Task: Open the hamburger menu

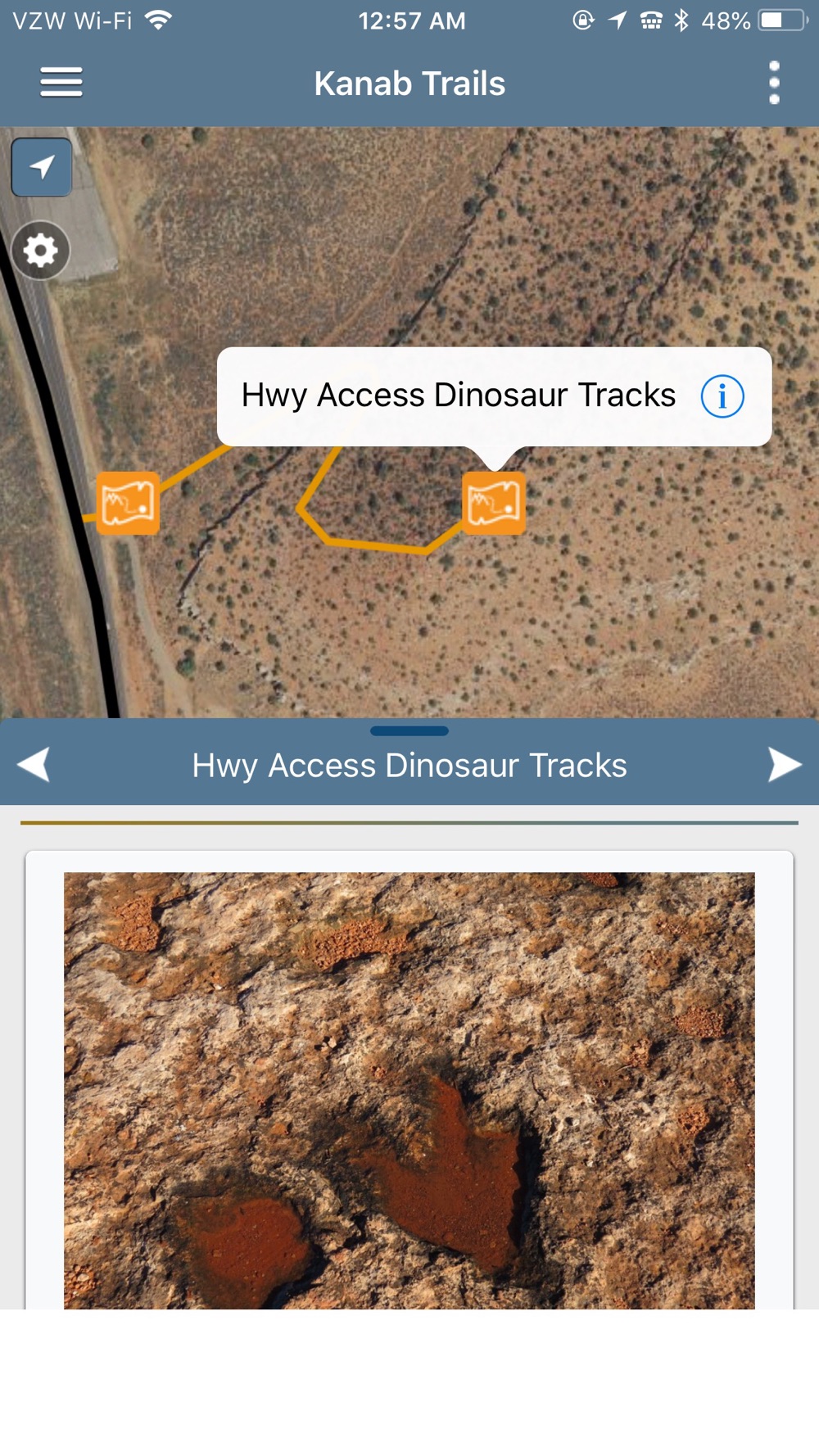Action: click(x=61, y=83)
